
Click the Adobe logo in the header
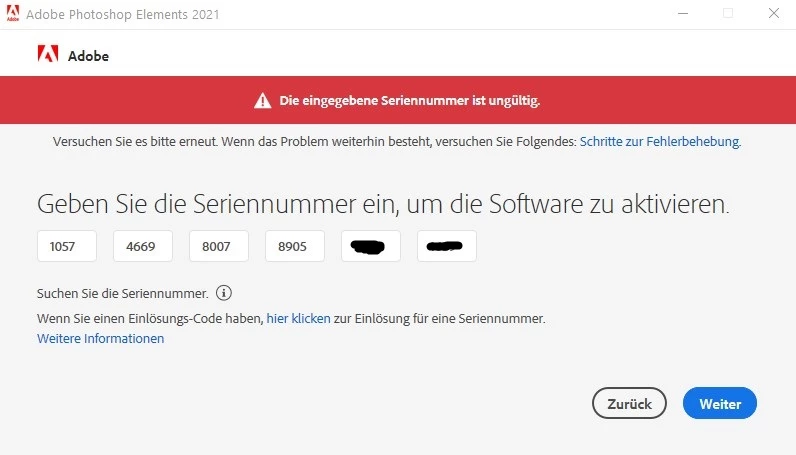(48, 54)
